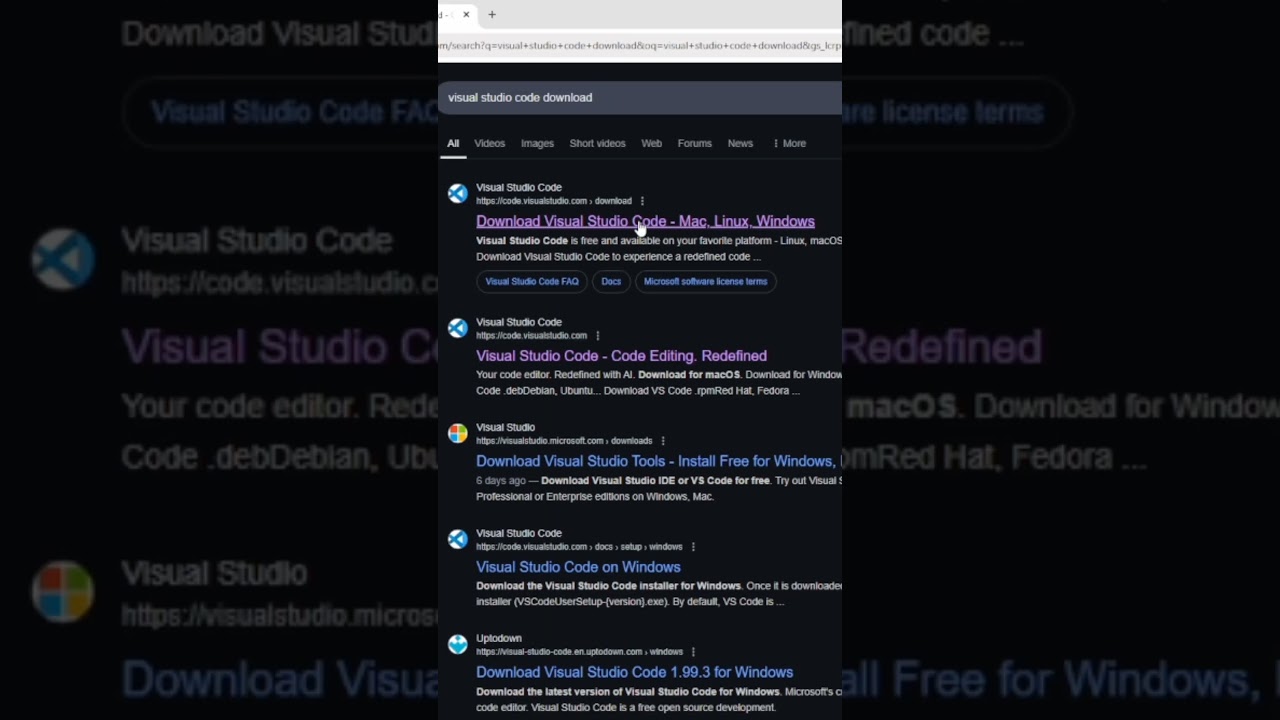Open the Forums tab
Screen dimensions: 1280x720
click(694, 143)
